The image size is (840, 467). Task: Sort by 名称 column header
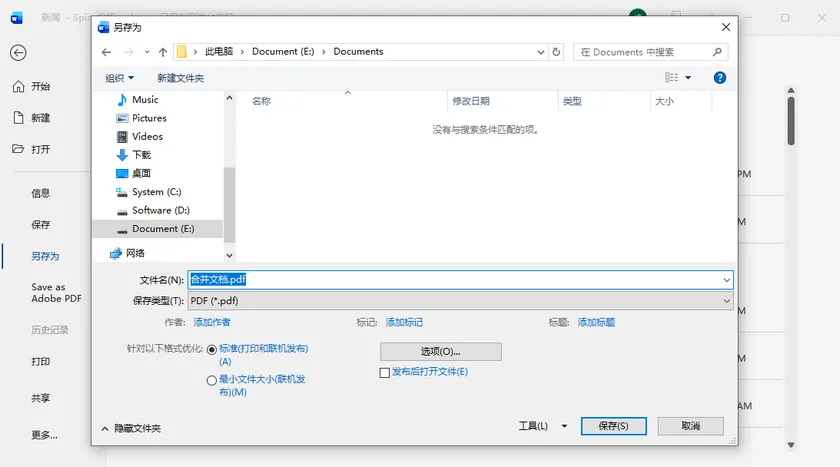261,101
